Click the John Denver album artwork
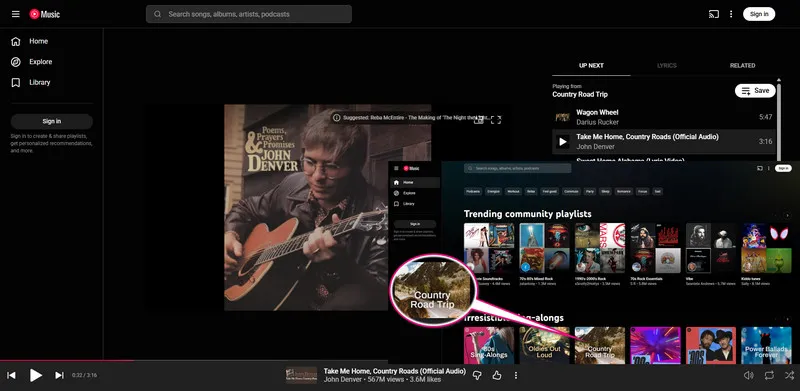800x391 pixels. coord(306,208)
